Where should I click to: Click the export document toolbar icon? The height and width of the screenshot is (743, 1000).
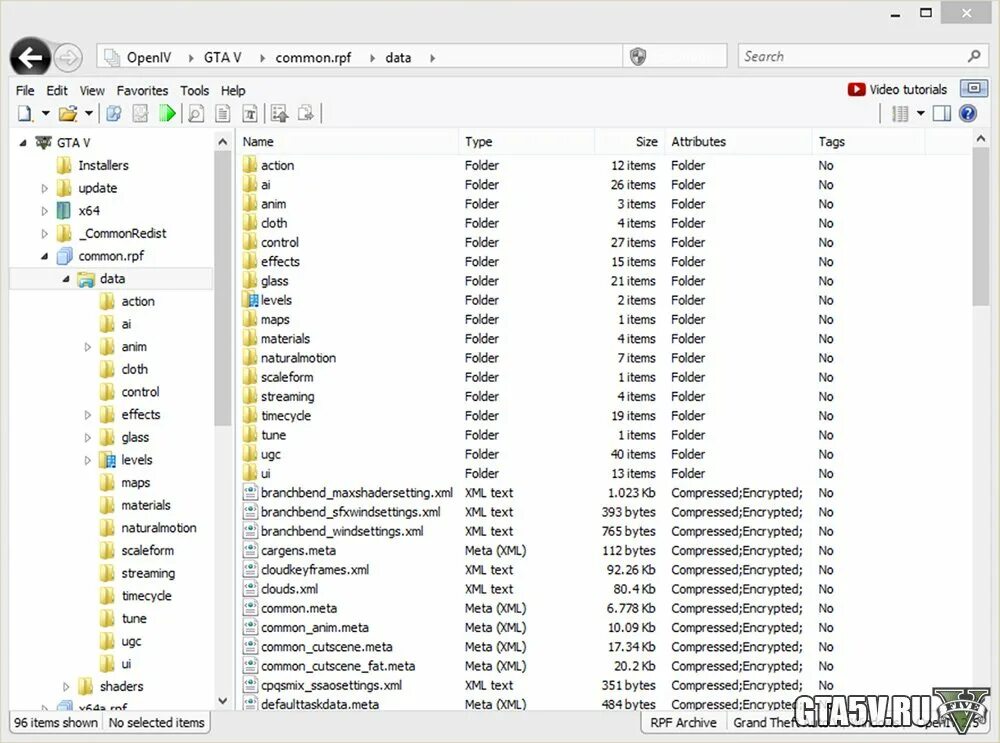[x=306, y=114]
